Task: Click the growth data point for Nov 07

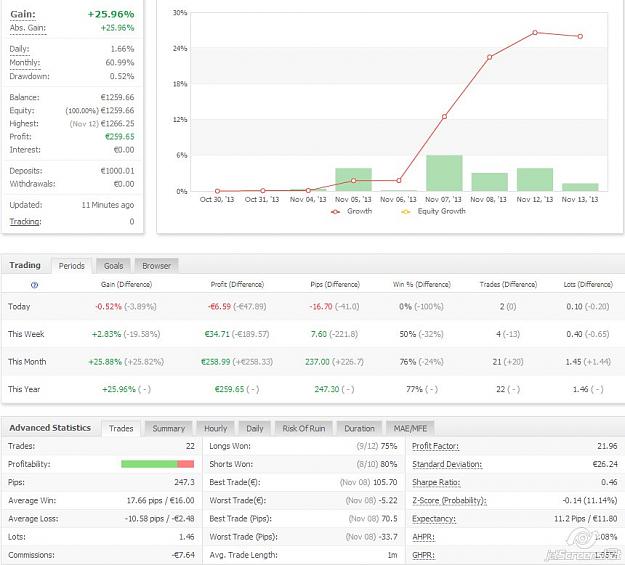Action: pyautogui.click(x=444, y=116)
